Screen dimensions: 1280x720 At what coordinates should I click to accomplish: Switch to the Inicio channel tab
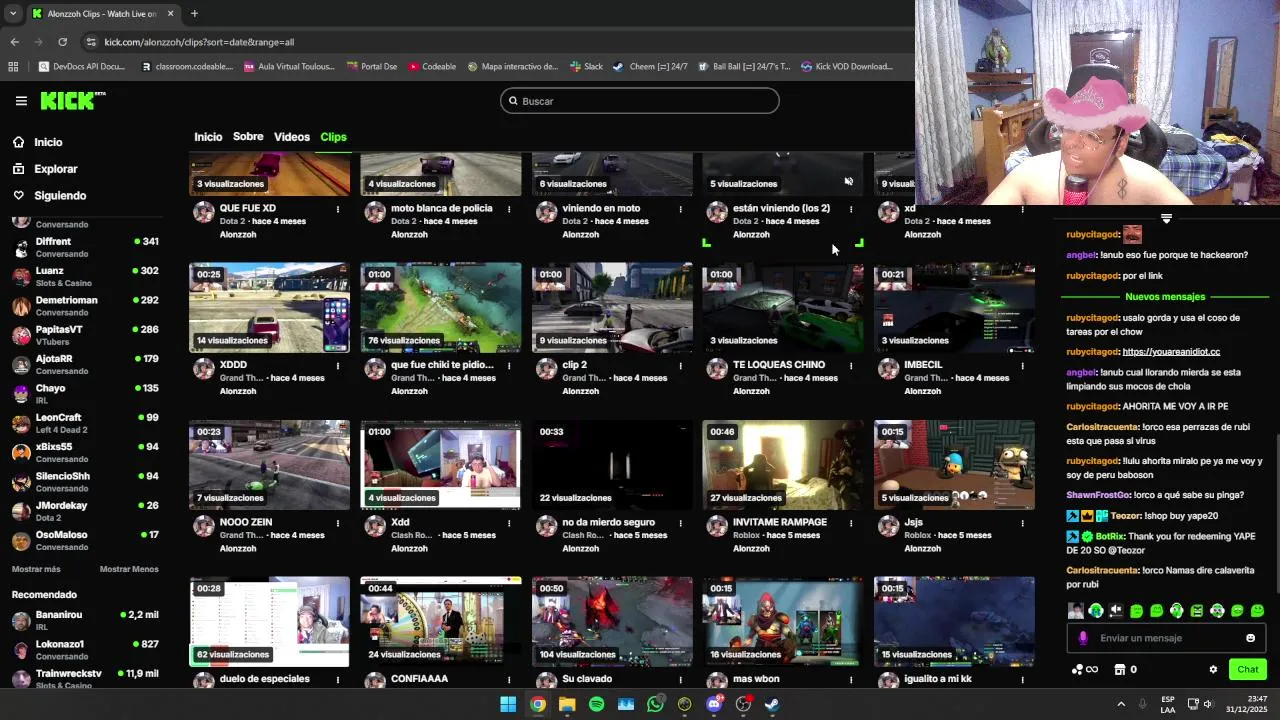[208, 137]
